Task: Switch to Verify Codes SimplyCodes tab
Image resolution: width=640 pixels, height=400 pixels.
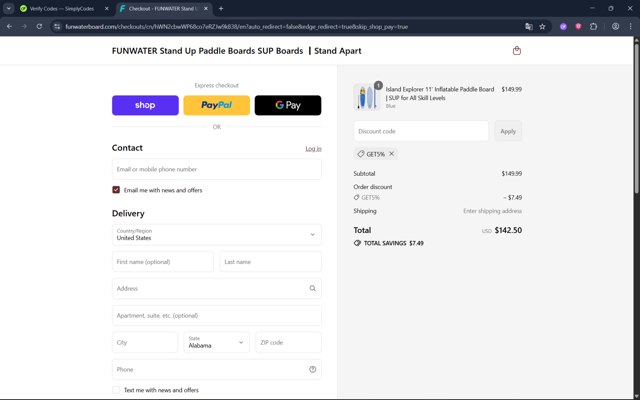Action: coord(61,9)
